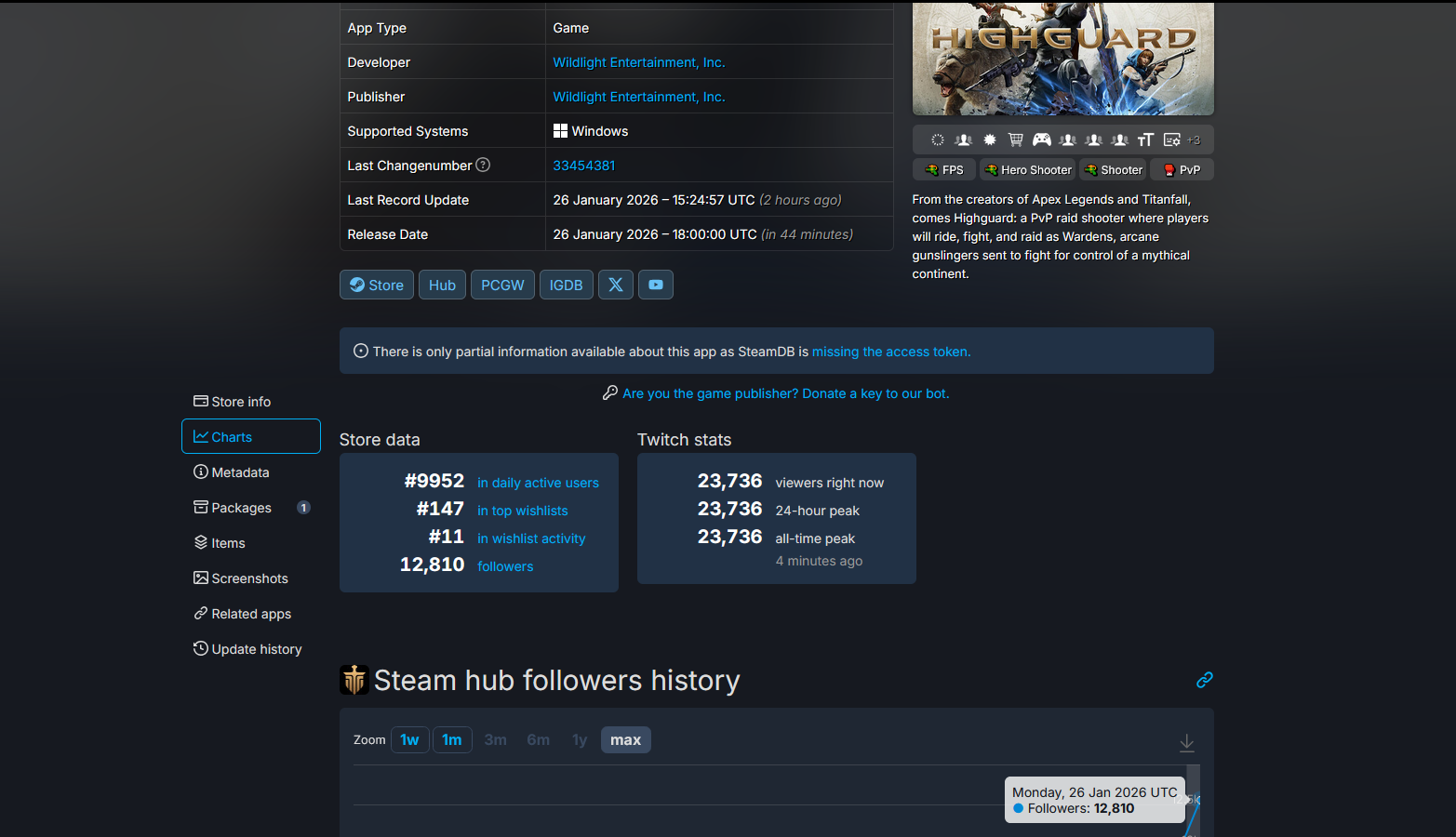Click the game controller category icon
1456x837 pixels.
[x=1042, y=139]
